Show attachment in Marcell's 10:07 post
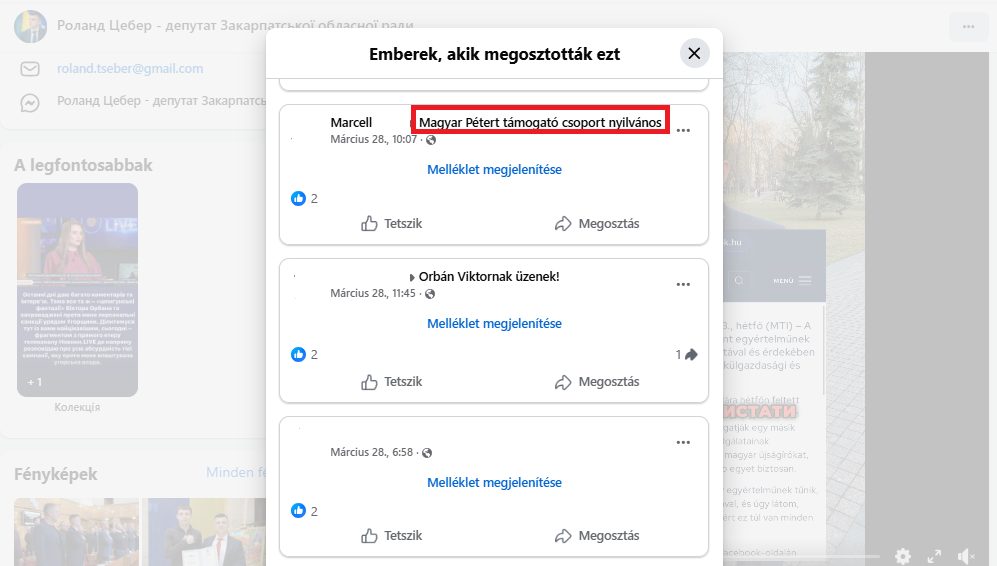Screen dimensions: 997x566 [x=494, y=170]
